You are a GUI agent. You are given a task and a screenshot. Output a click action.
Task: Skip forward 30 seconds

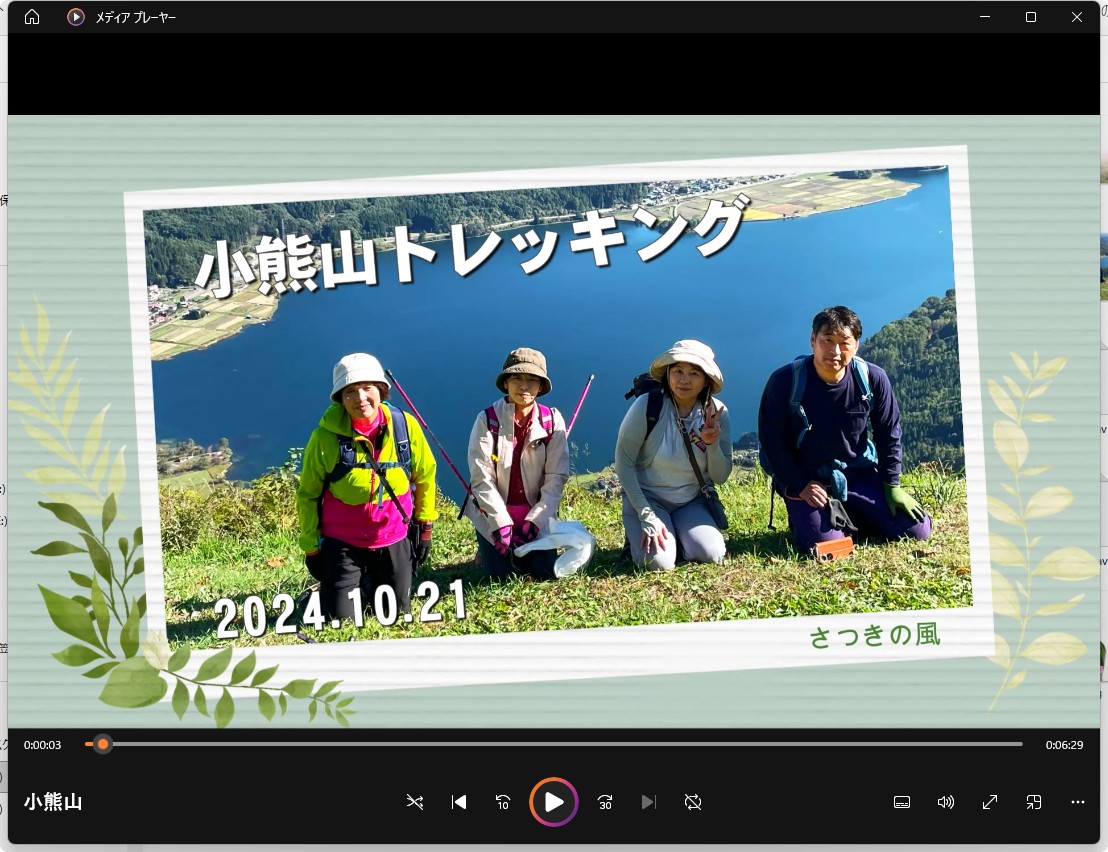604,802
